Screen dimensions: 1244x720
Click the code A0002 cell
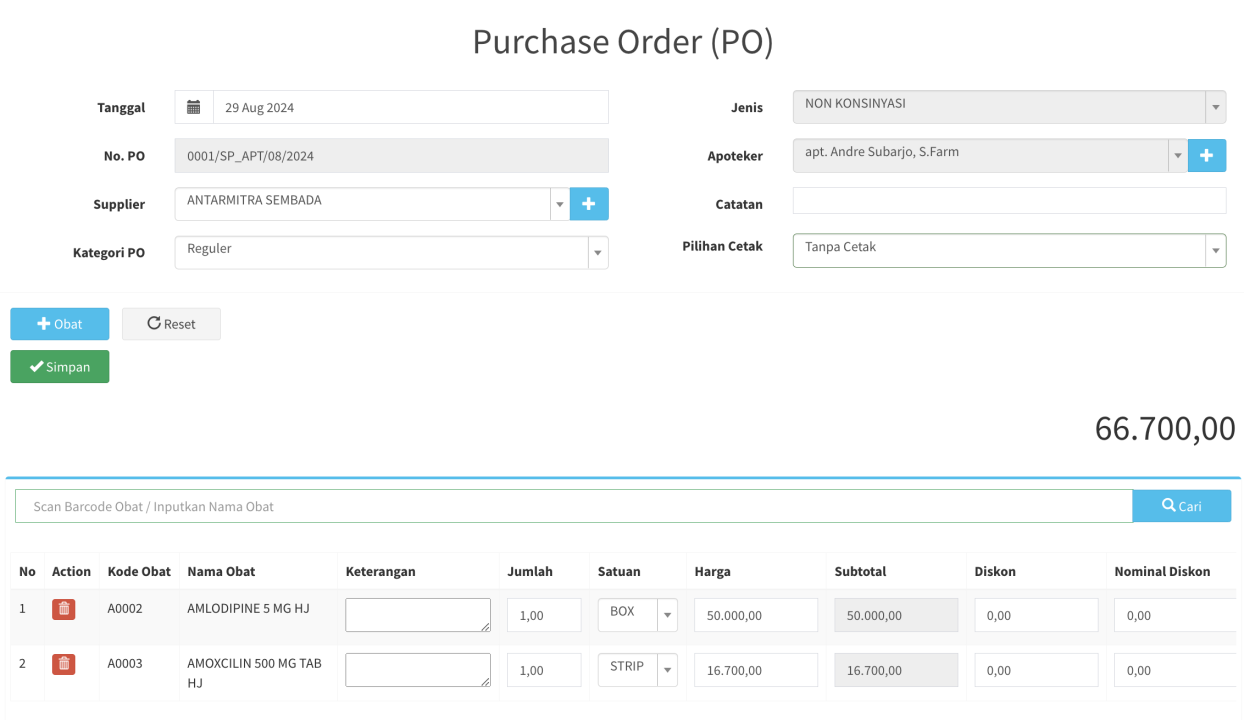pyautogui.click(x=125, y=608)
